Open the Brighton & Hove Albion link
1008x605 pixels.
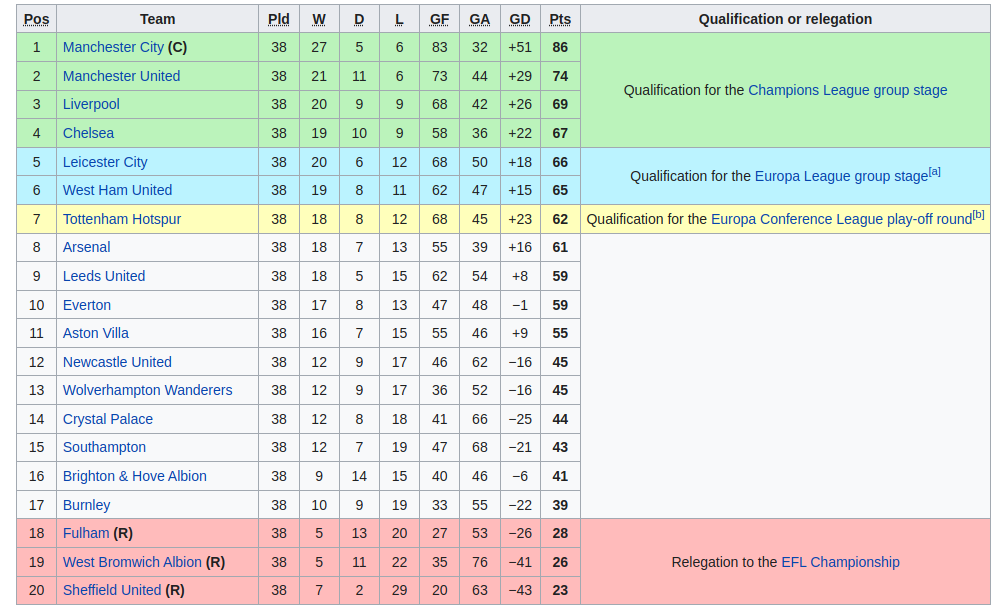134,476
